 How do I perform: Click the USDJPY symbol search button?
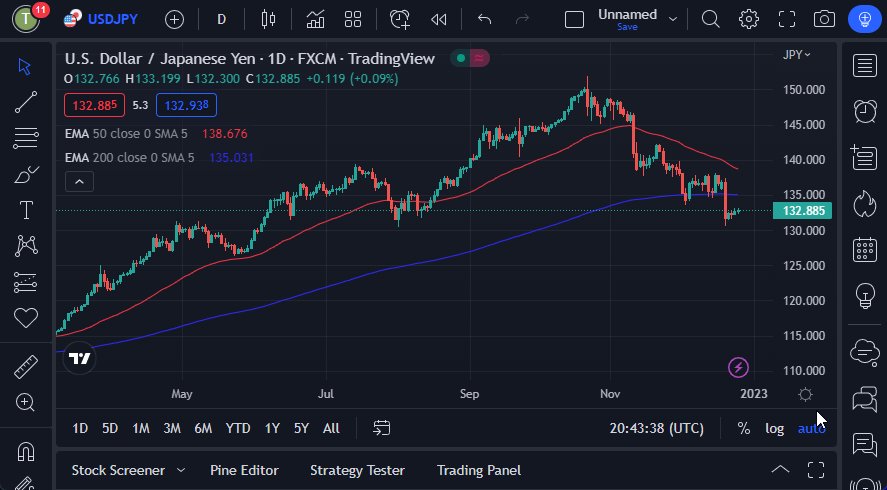point(100,19)
